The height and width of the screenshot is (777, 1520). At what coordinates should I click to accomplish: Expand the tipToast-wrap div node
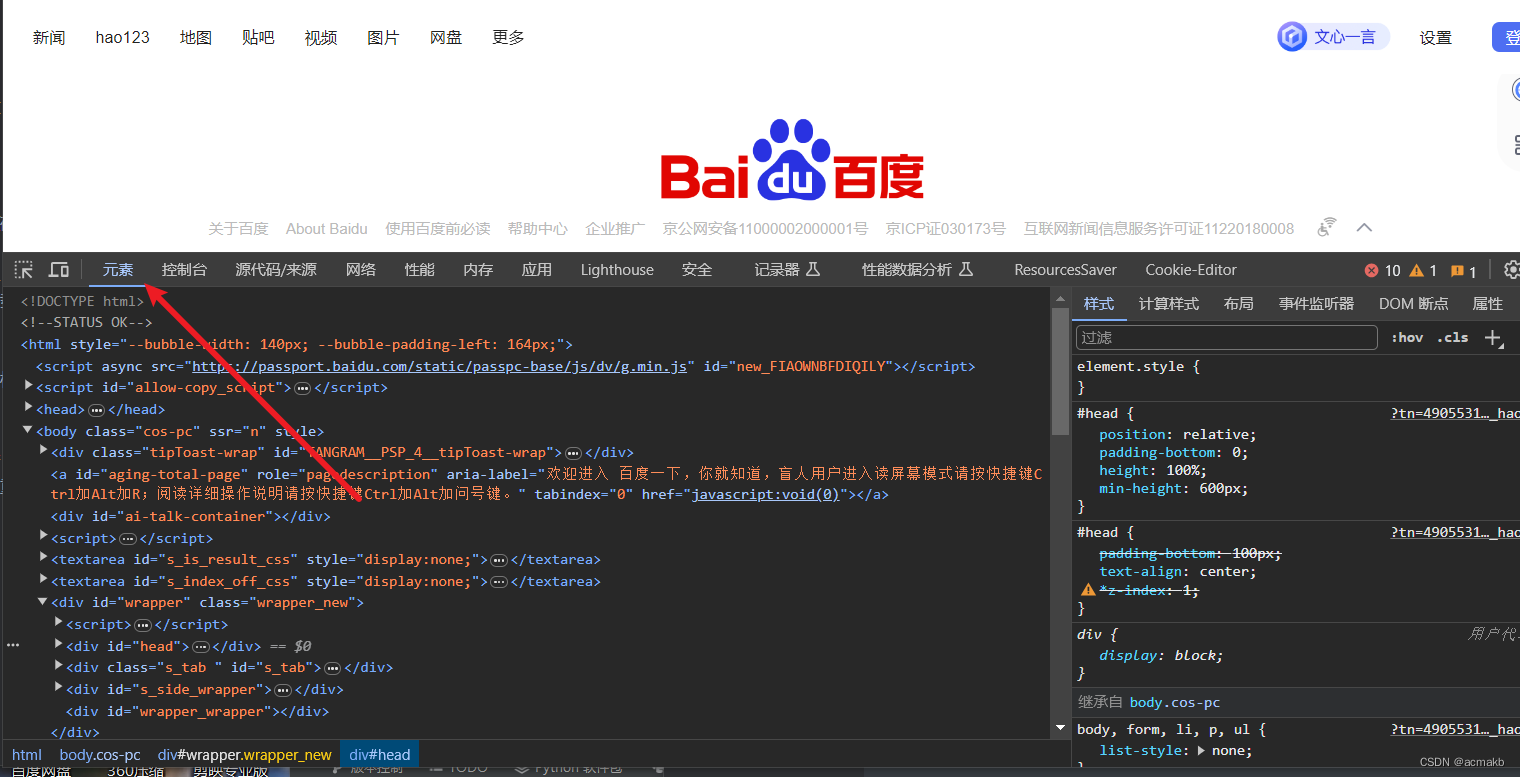[x=43, y=451]
